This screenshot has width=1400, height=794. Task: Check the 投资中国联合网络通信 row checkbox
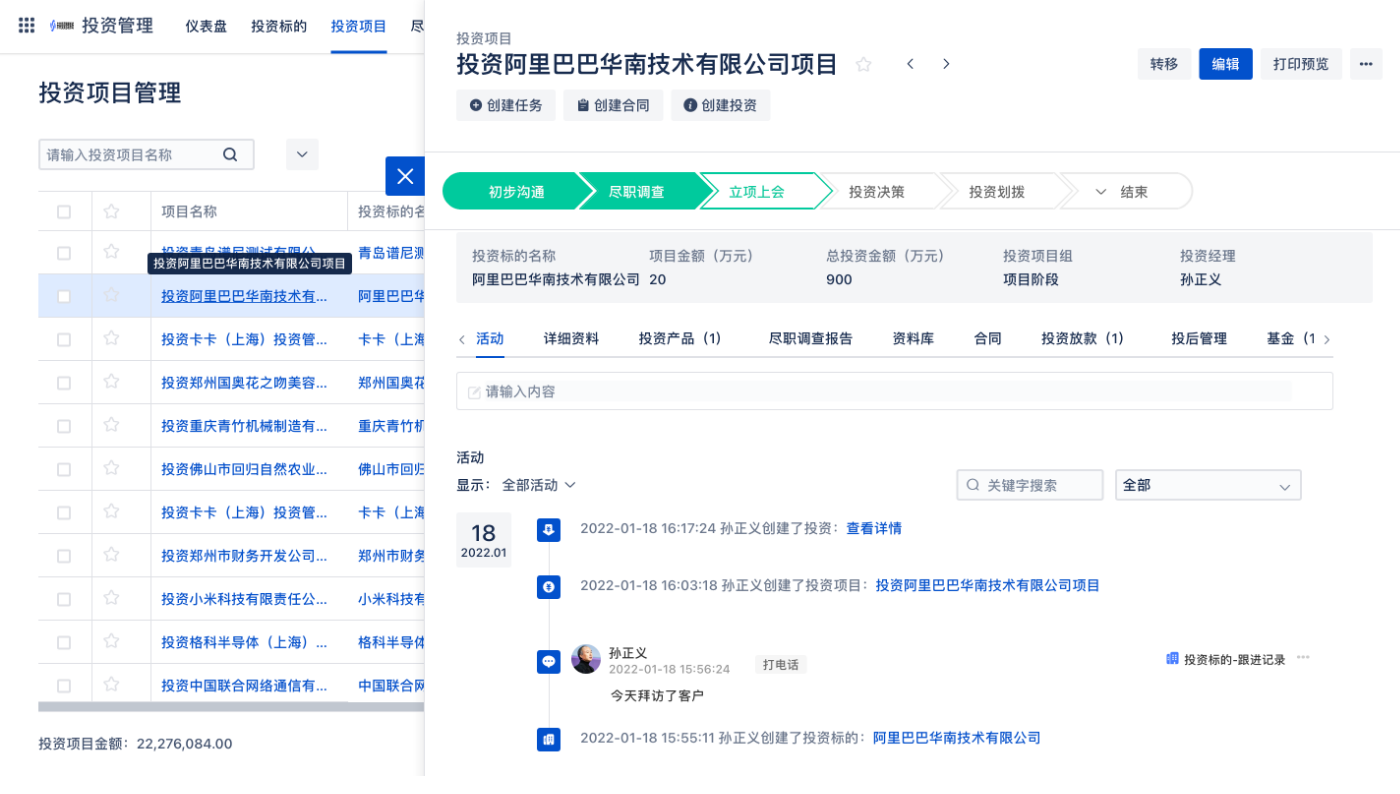click(64, 686)
